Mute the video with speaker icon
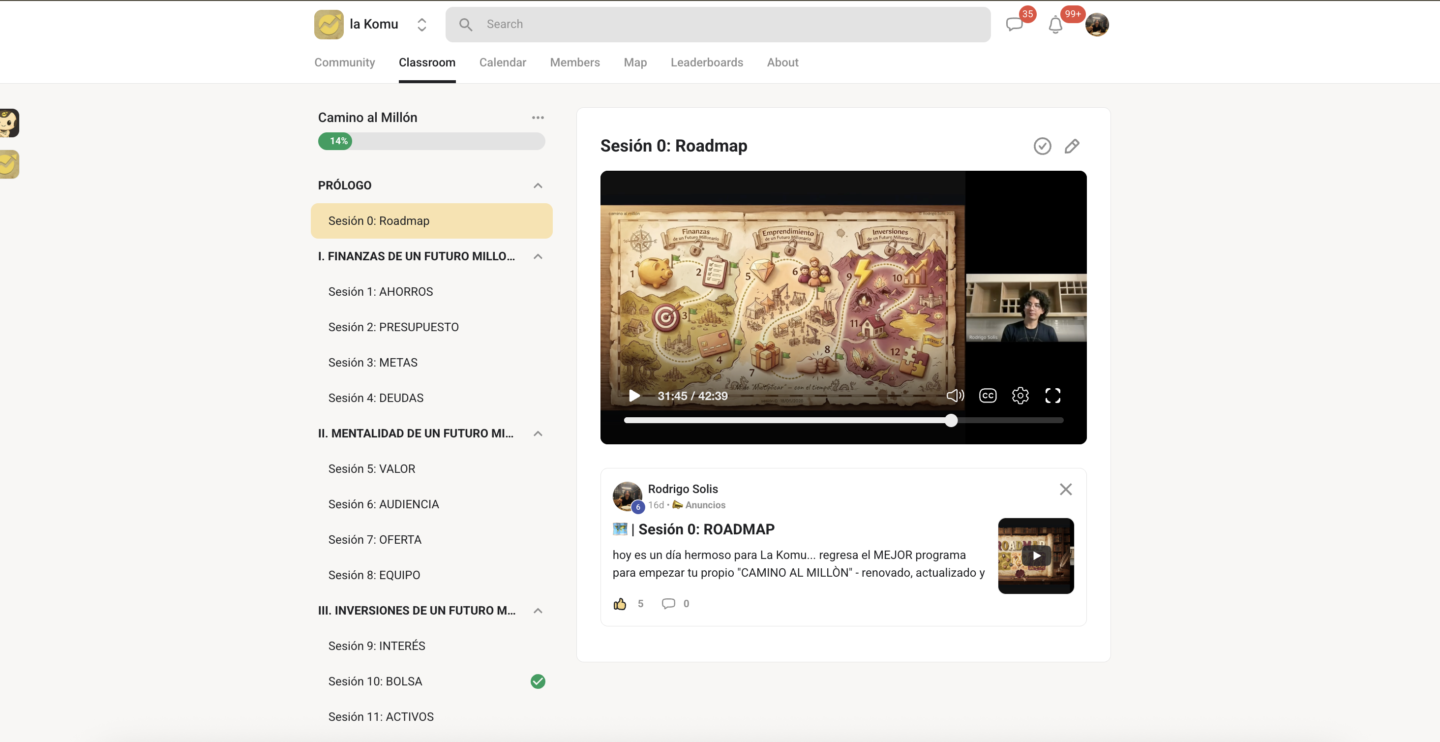The image size is (1440, 742). tap(955, 396)
